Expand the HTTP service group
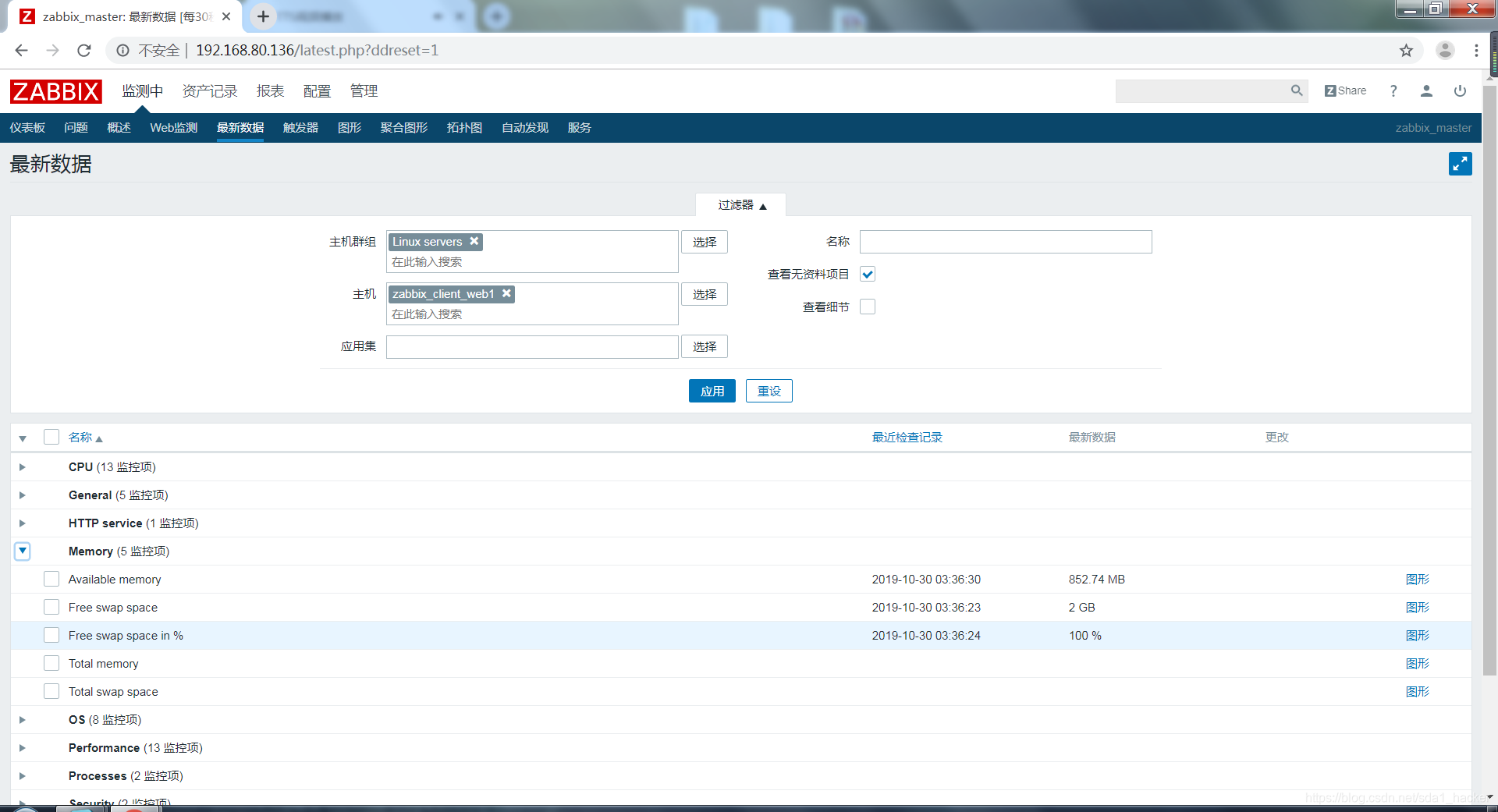The height and width of the screenshot is (812, 1498). 23,523
